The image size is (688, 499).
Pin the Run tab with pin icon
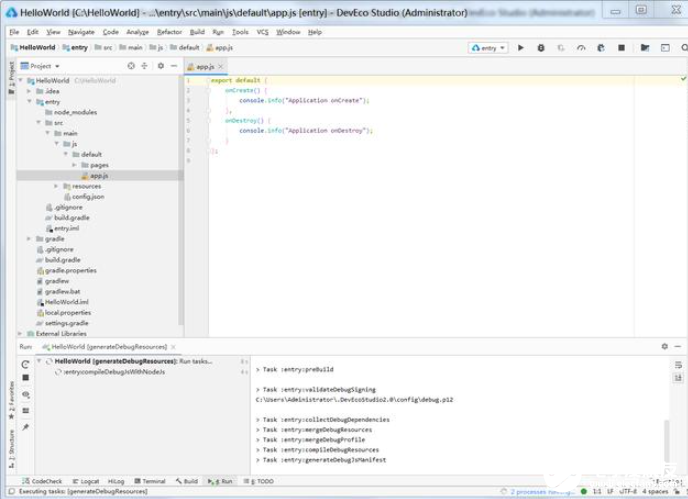pyautogui.click(x=25, y=427)
